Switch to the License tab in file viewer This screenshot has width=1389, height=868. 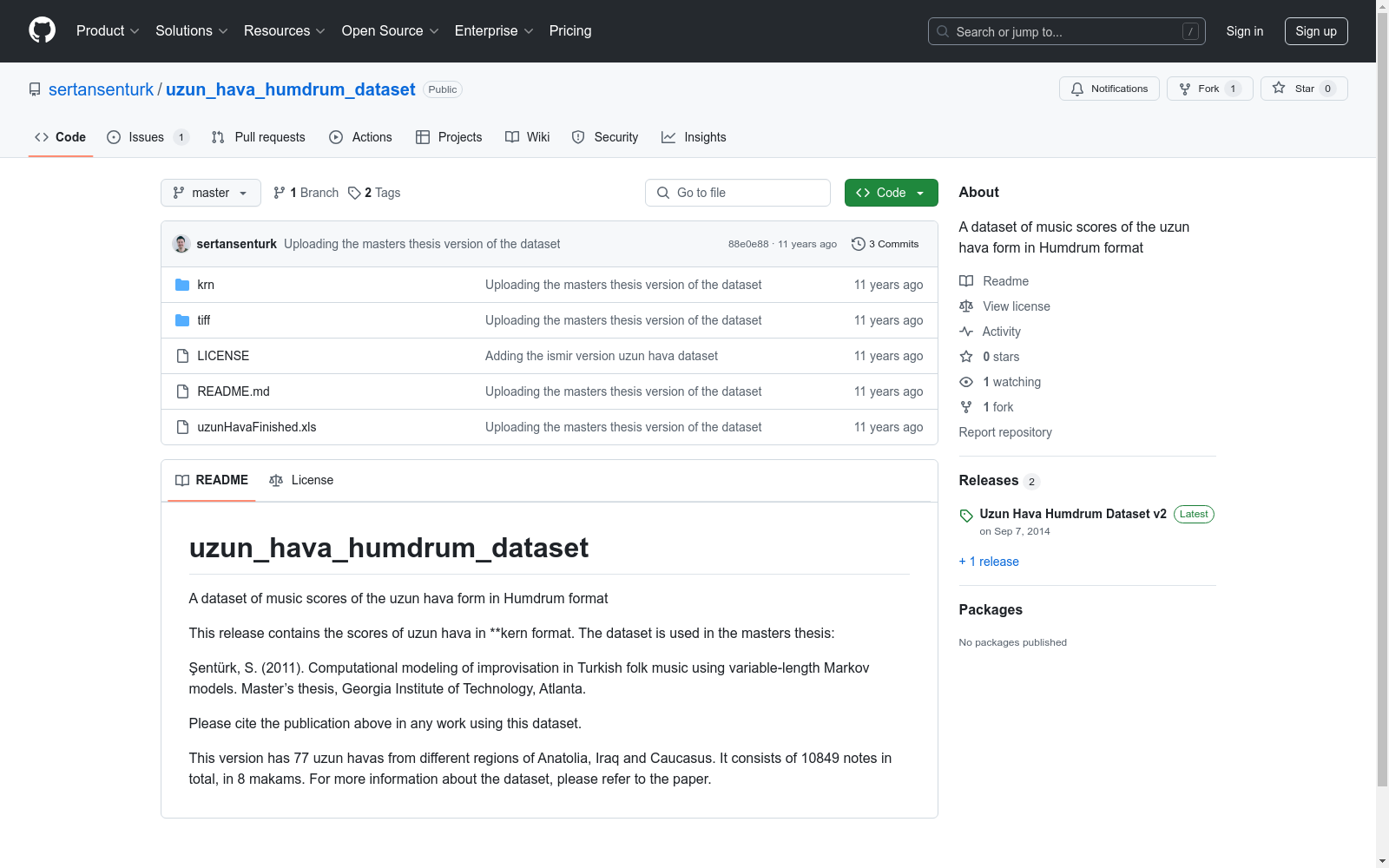tap(301, 480)
